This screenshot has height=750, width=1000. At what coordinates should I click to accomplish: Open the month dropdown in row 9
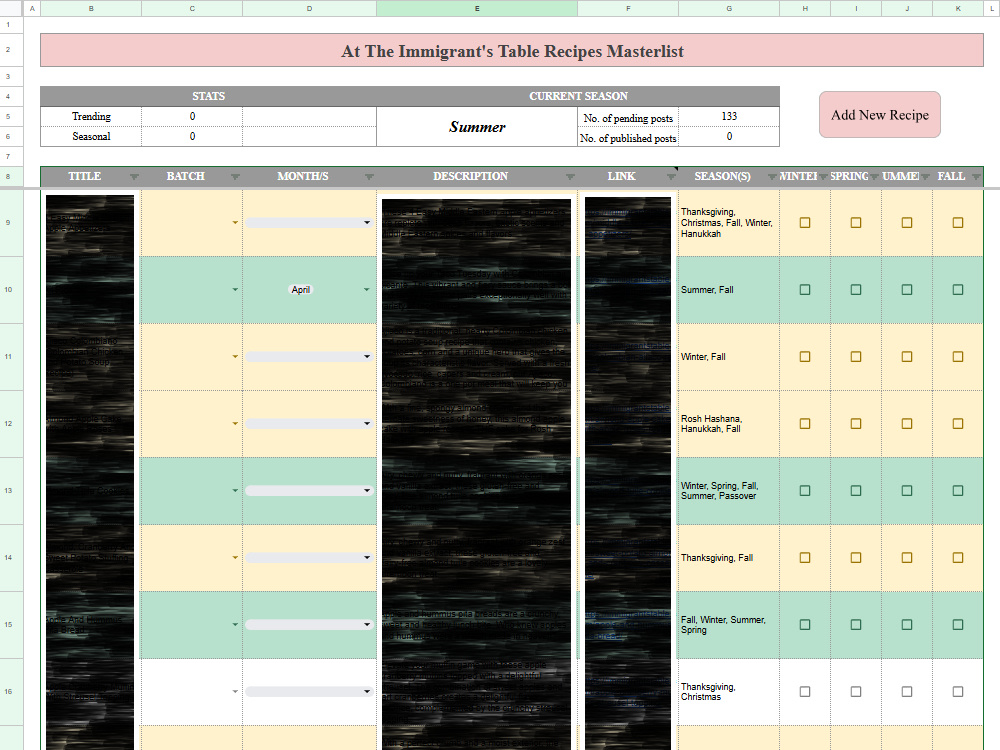tap(309, 223)
